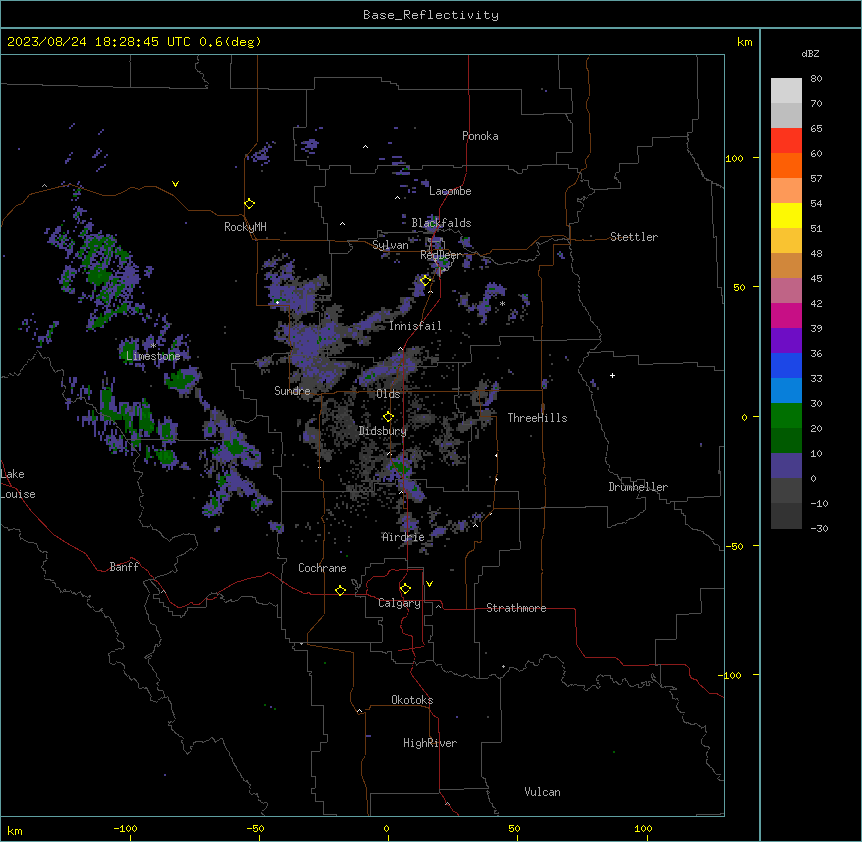The height and width of the screenshot is (842, 862).
Task: Click the slate purple 0-10 dBZ swatch
Action: pyautogui.click(x=786, y=466)
